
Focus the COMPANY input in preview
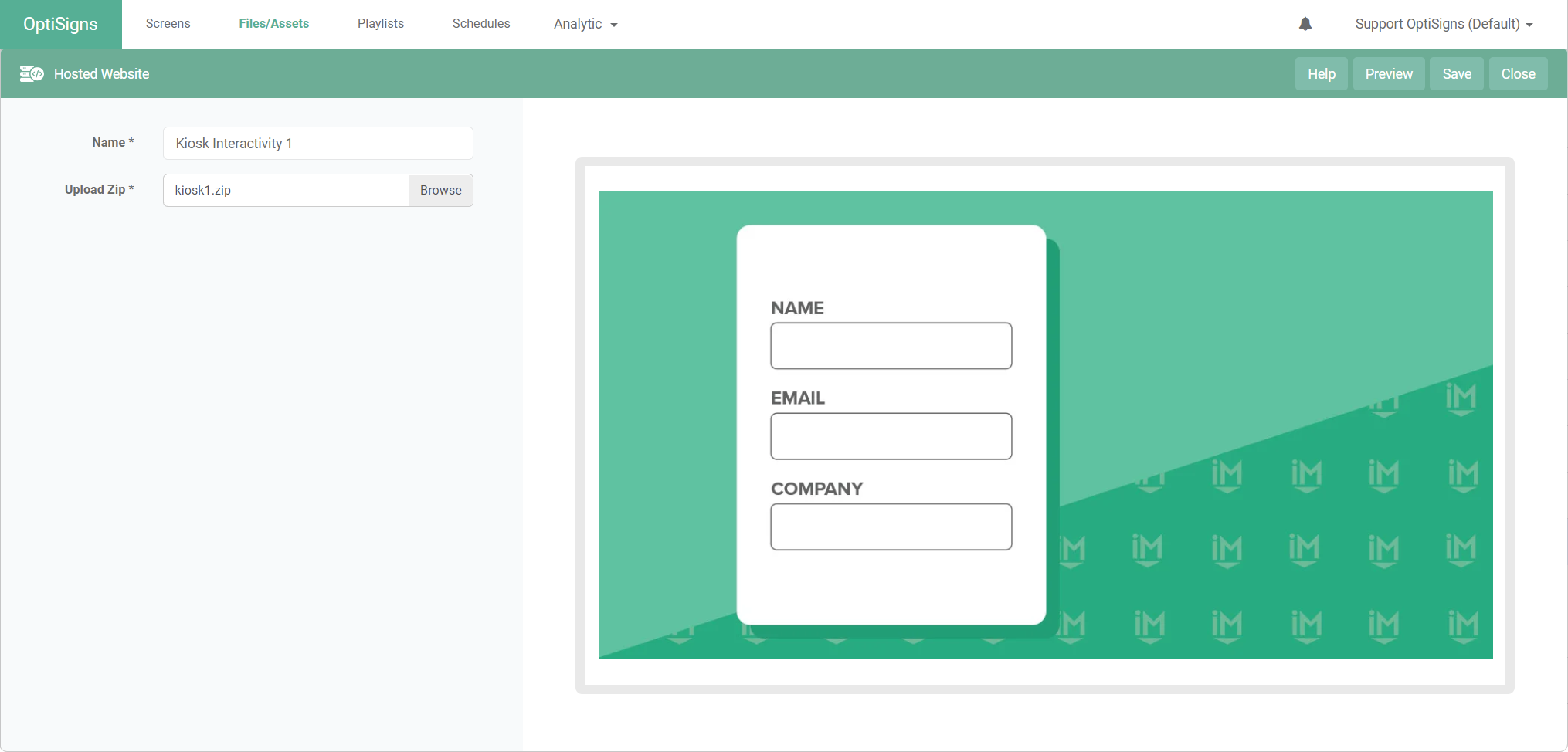click(891, 527)
